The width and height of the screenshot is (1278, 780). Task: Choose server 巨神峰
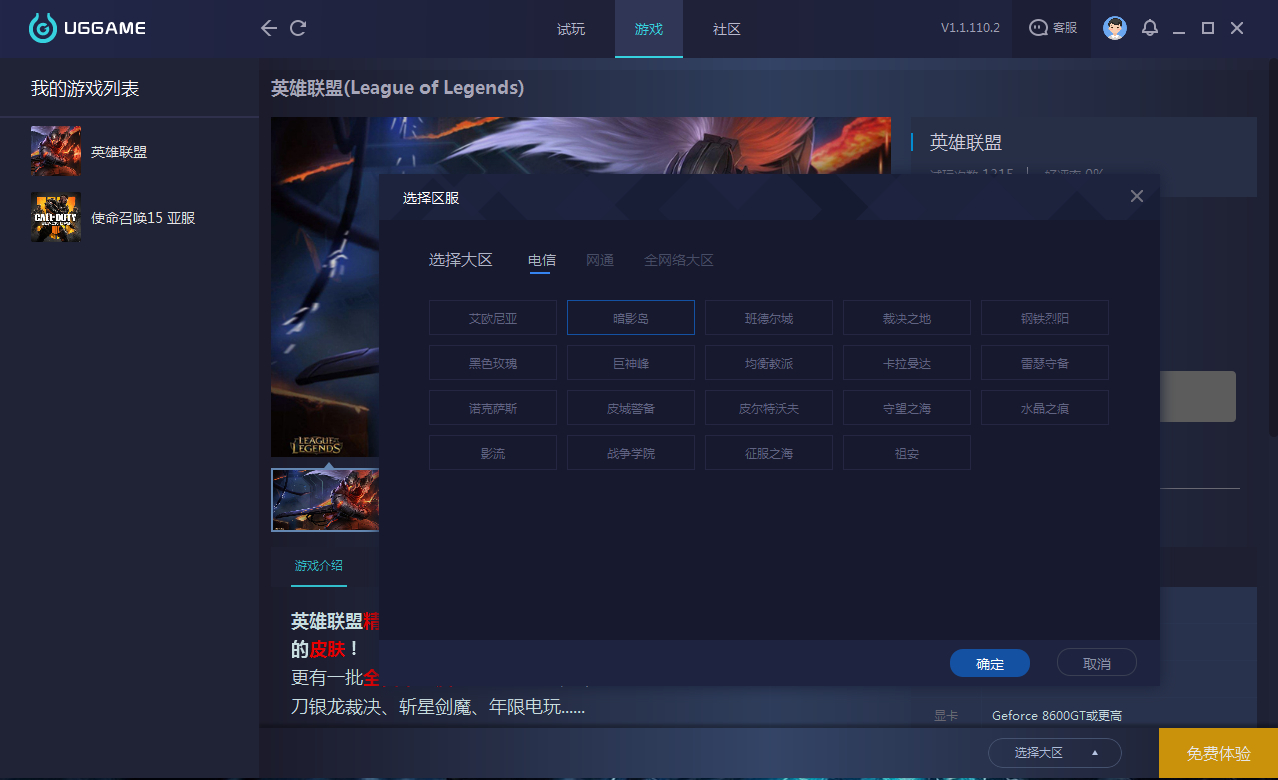coord(631,363)
